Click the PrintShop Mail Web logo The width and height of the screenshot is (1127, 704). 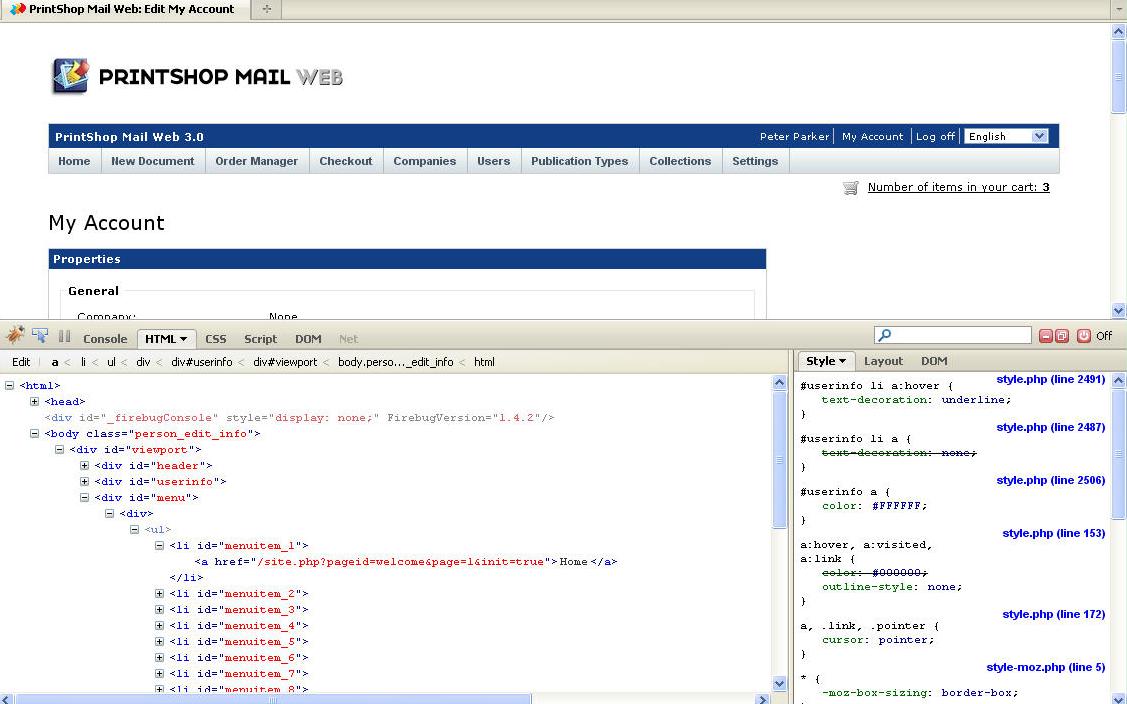197,76
